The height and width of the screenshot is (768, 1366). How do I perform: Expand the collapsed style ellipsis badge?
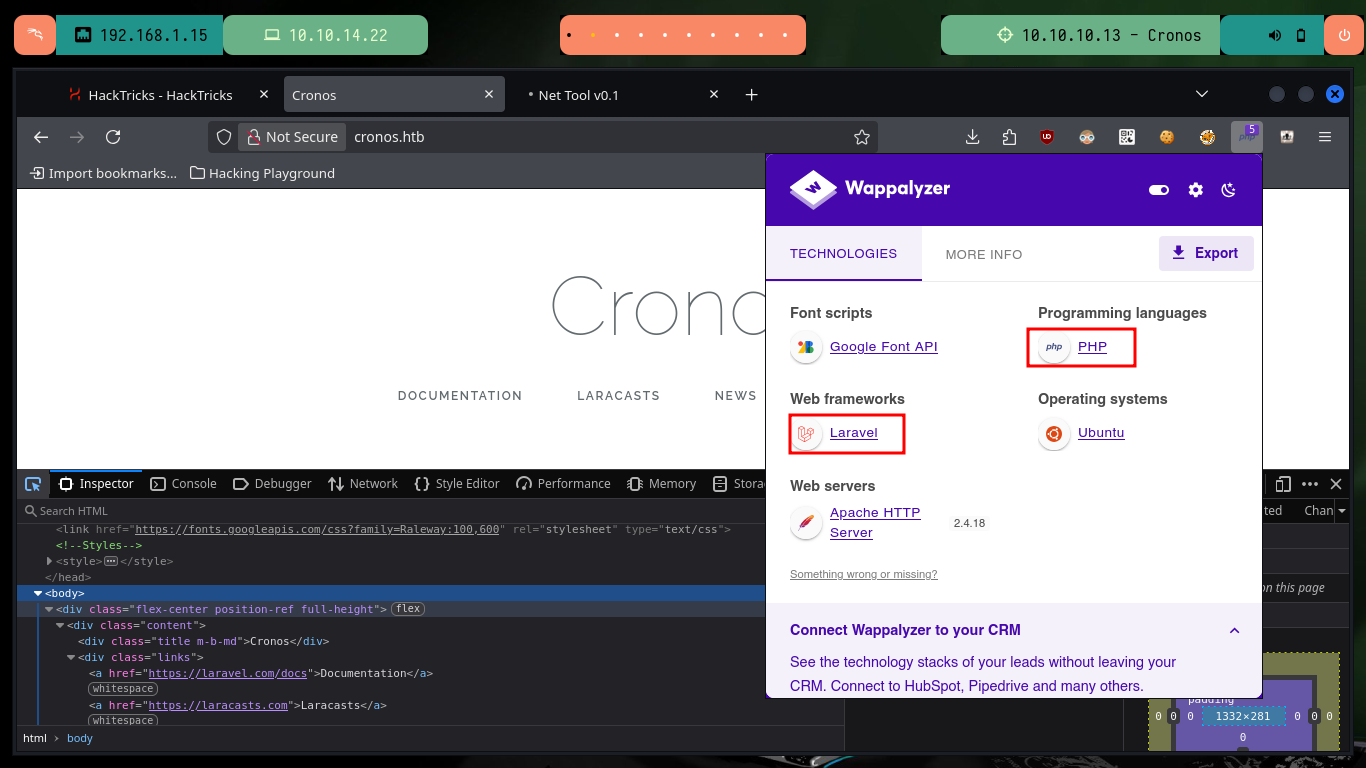pos(111,562)
